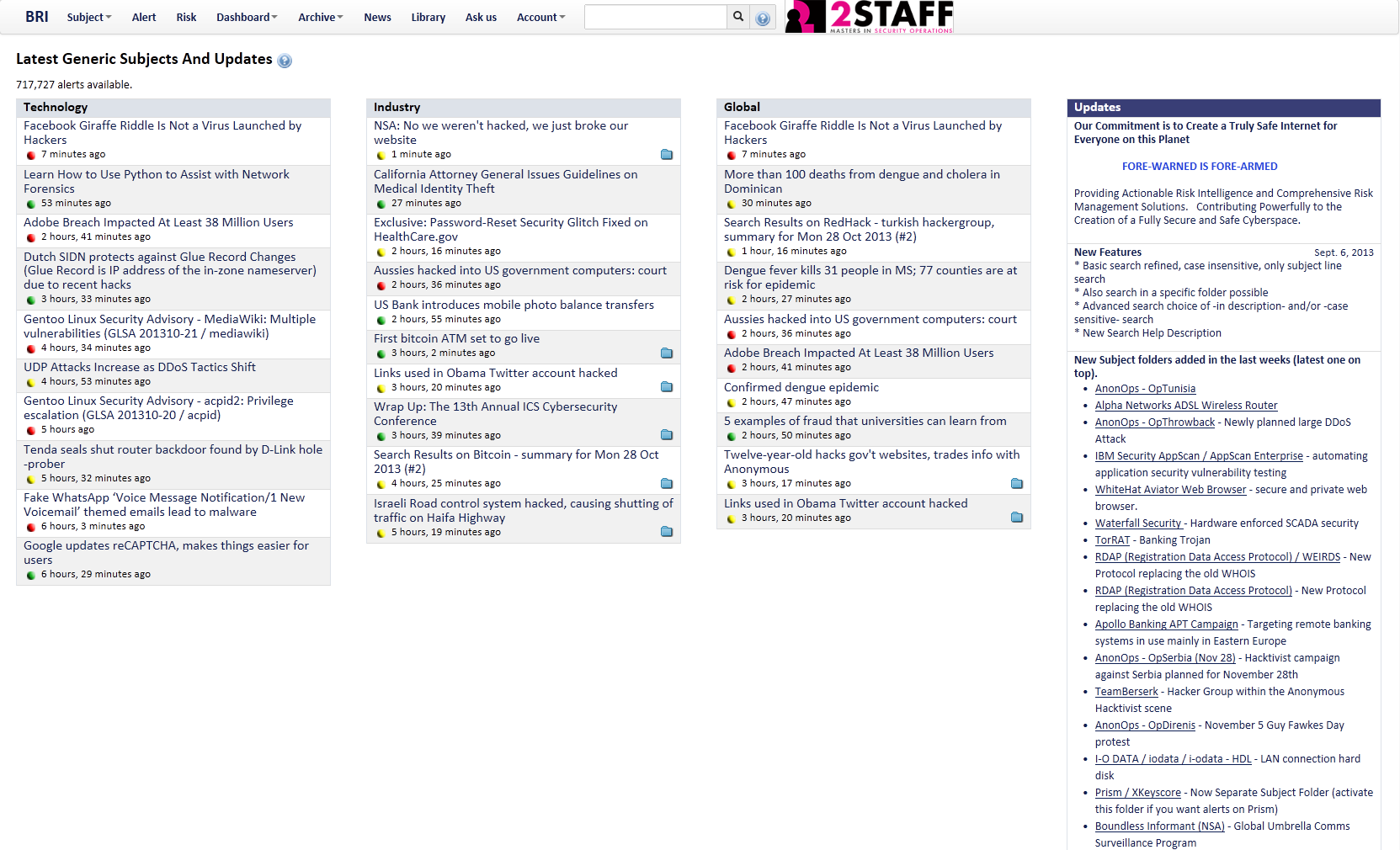Open AnonOps - OpDirenis folder link
This screenshot has height=850, width=1400.
(1145, 725)
